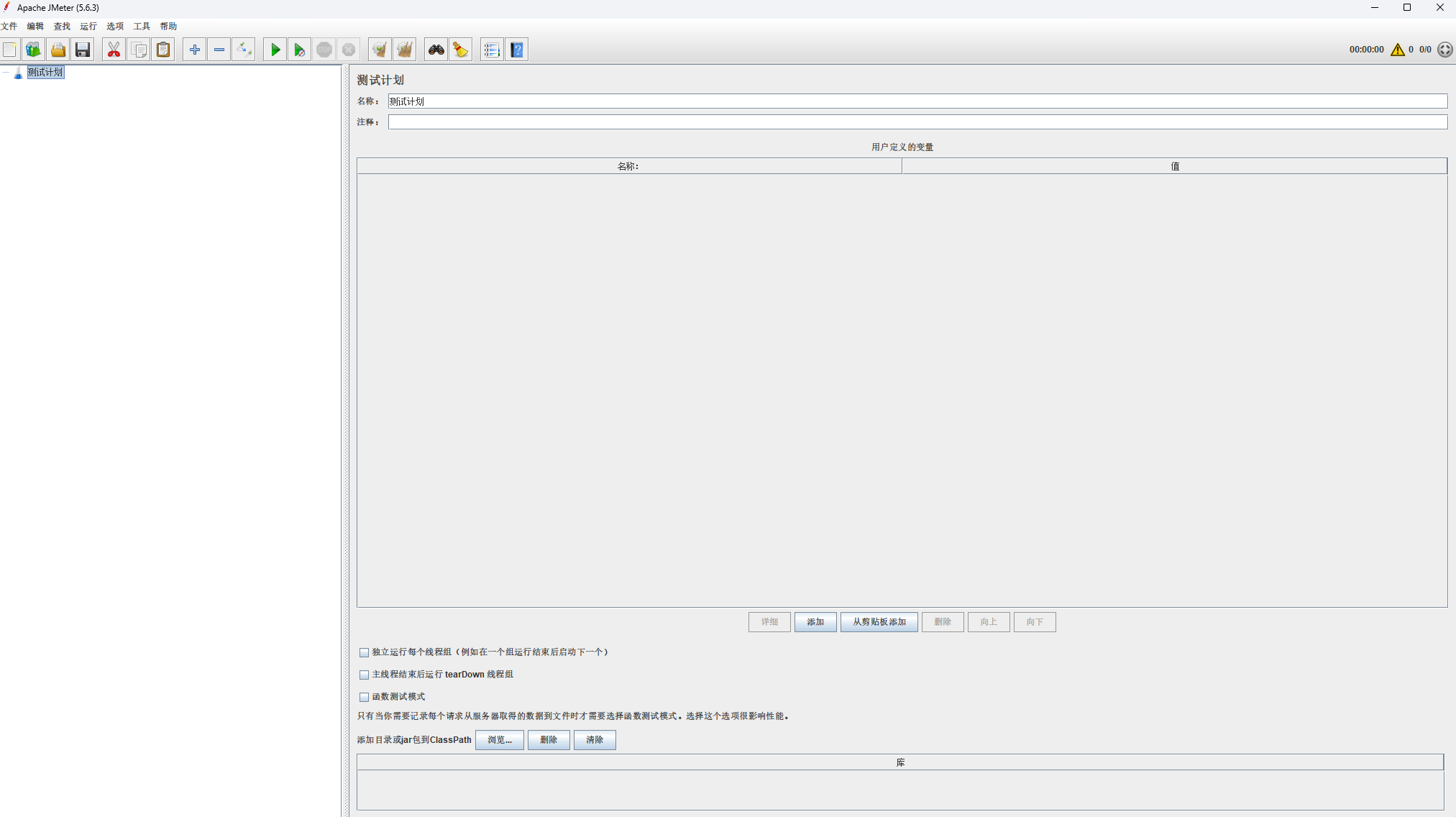This screenshot has width=1456, height=817.
Task: Click the yellow warning log icon
Action: pos(1397,50)
